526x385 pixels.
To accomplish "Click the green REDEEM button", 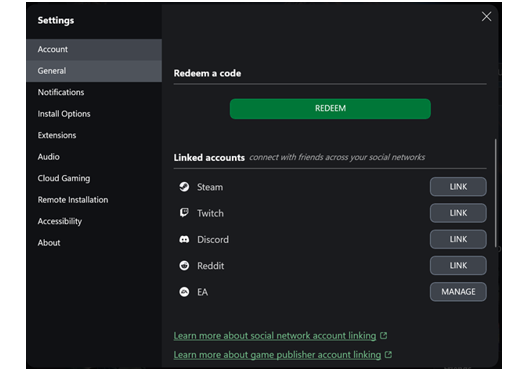I will coord(330,109).
